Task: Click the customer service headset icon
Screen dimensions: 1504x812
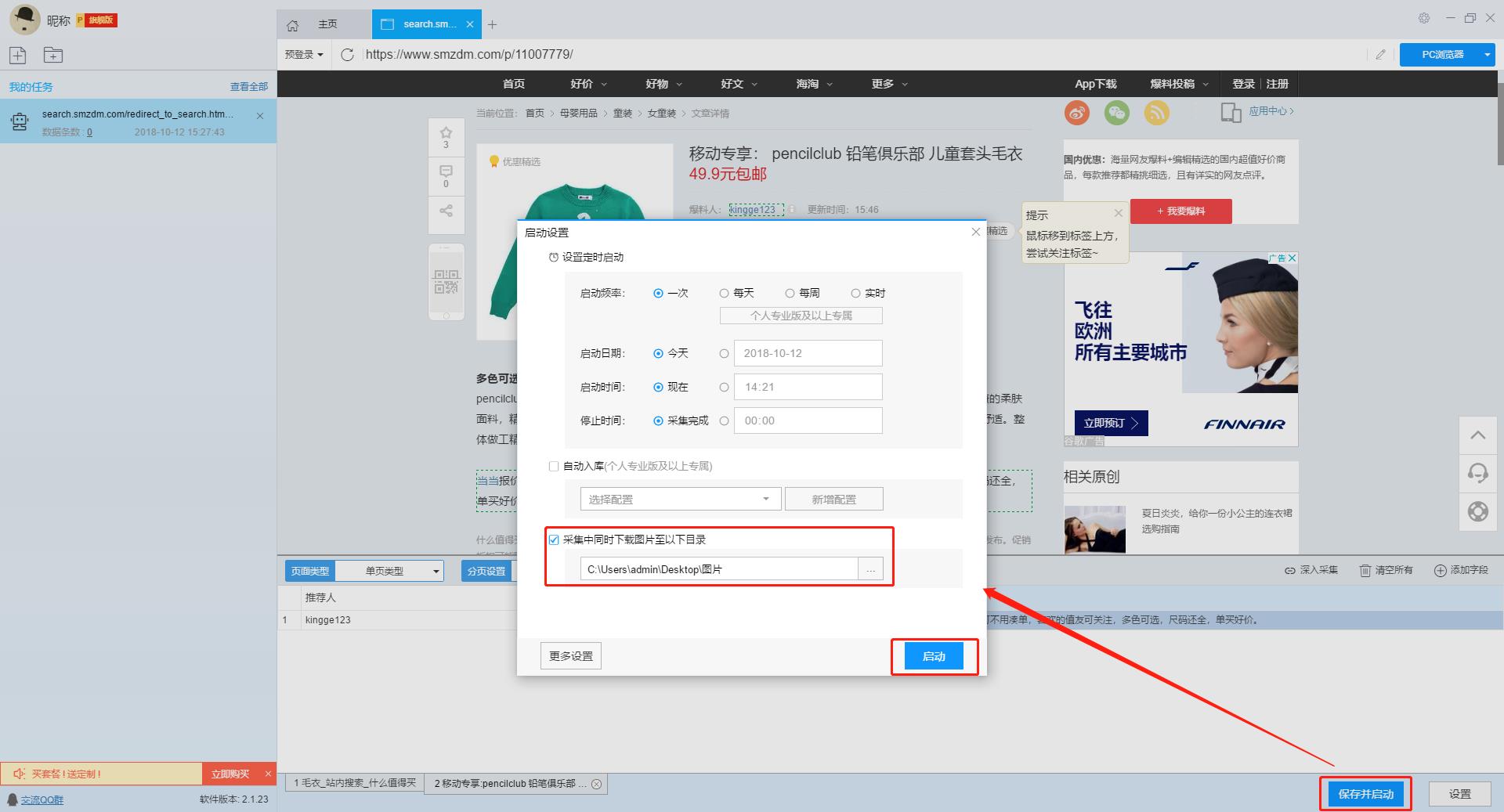Action: pyautogui.click(x=1478, y=474)
